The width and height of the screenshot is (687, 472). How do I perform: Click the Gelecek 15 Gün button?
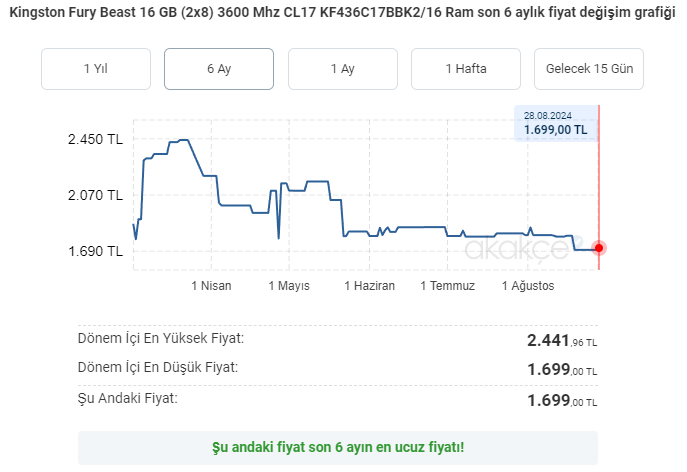pos(589,69)
